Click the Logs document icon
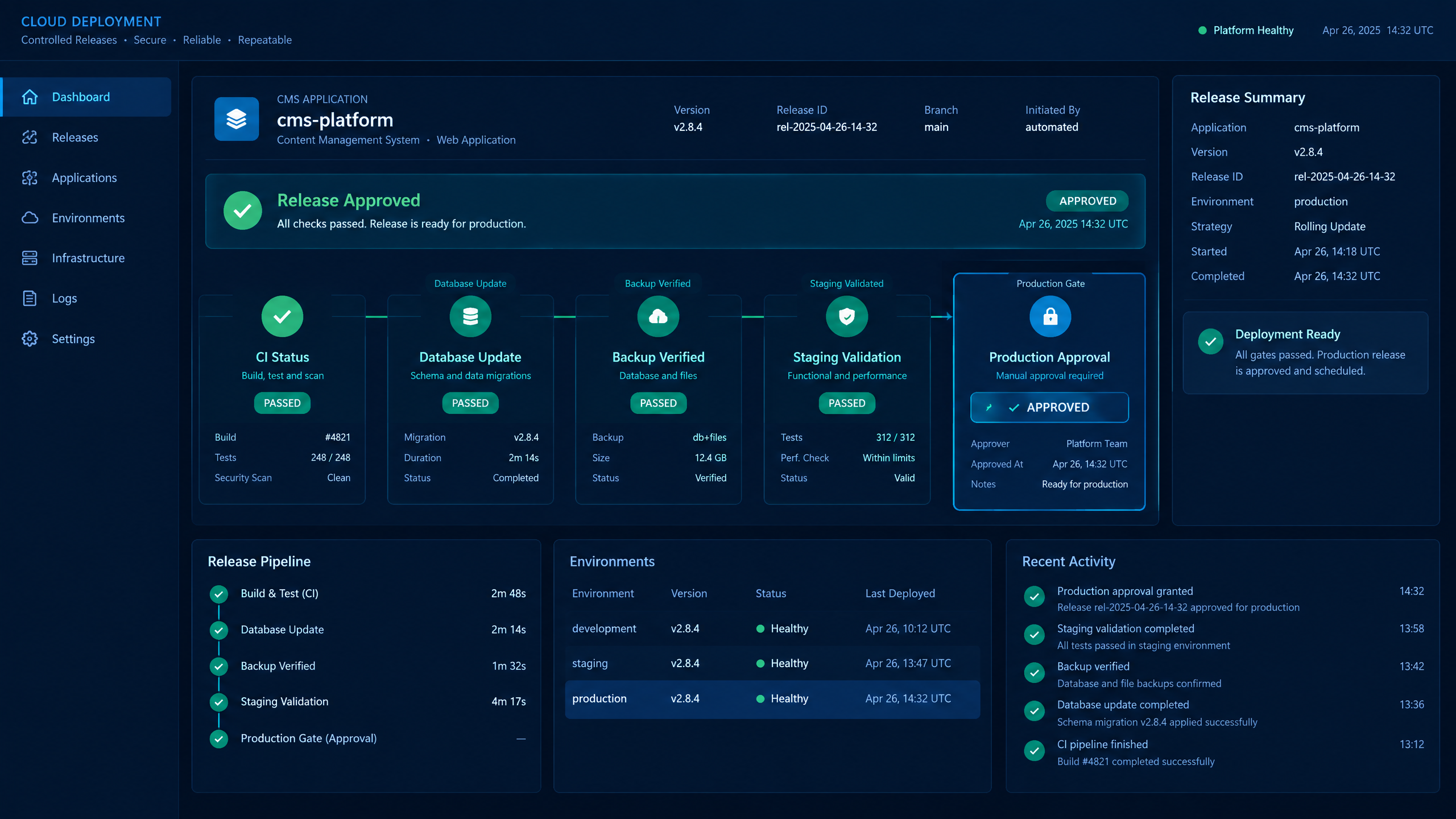This screenshot has width=1456, height=819. pyautogui.click(x=30, y=298)
